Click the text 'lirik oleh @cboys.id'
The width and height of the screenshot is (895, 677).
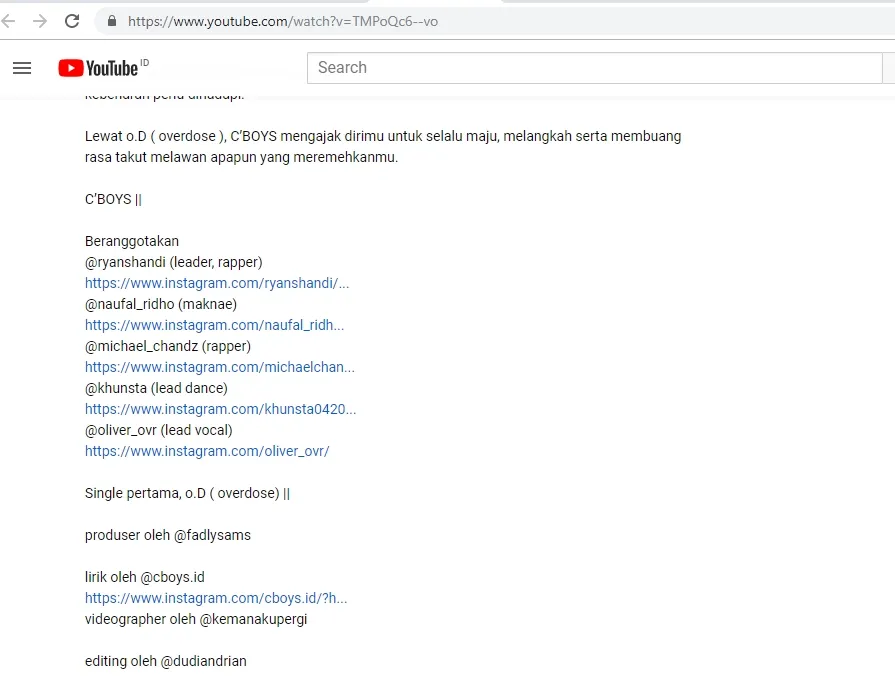[144, 577]
